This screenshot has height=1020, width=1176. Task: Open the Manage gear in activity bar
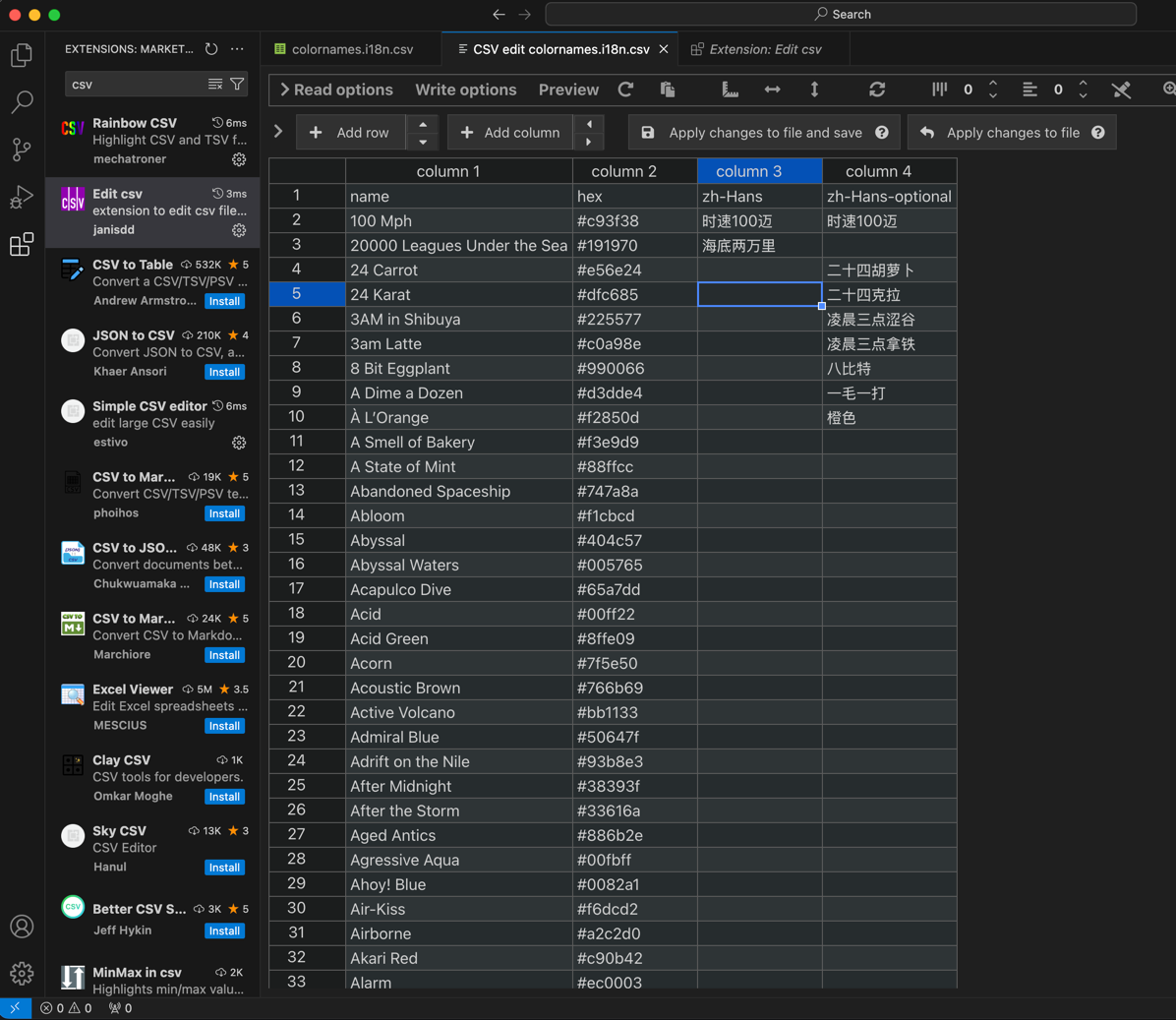(x=22, y=974)
